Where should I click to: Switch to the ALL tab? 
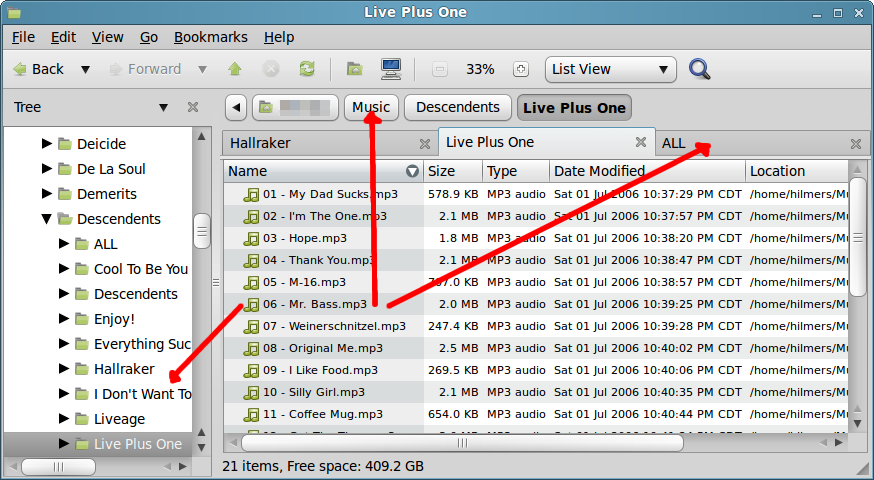pyautogui.click(x=674, y=143)
